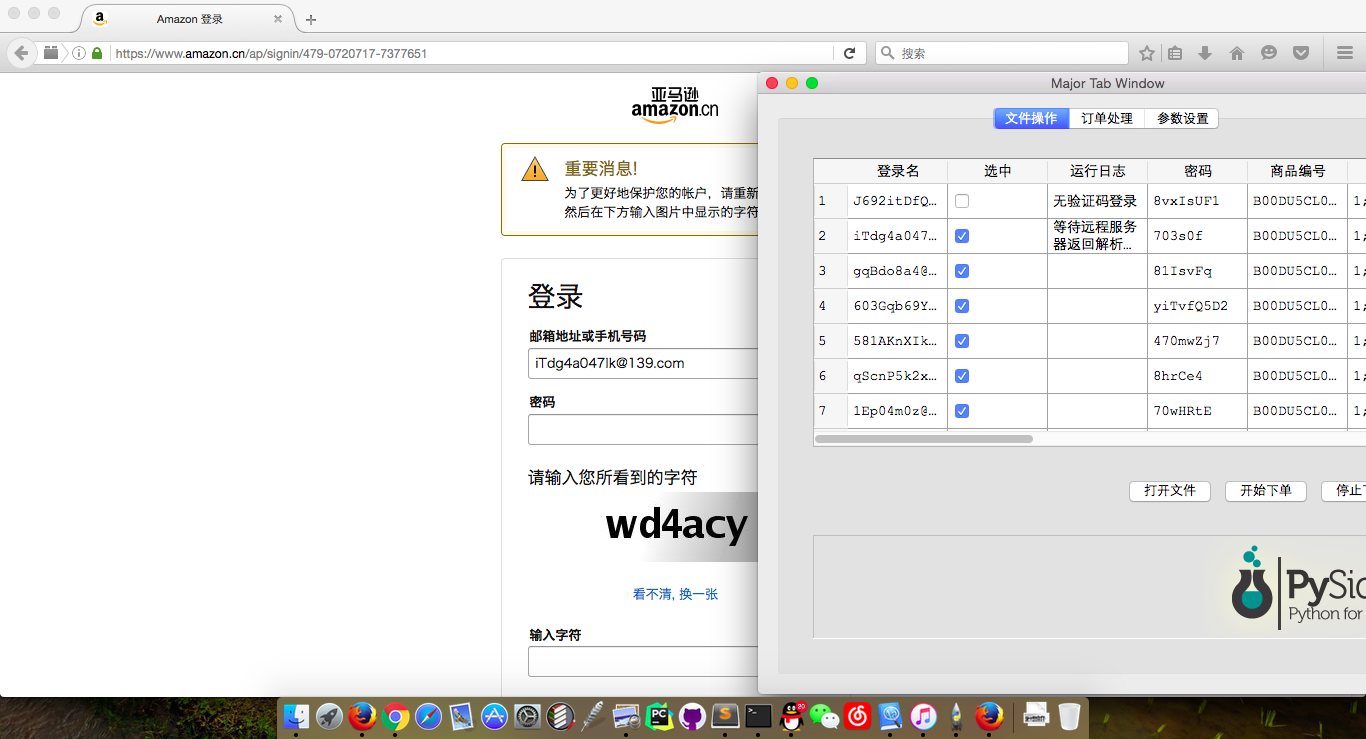
Task: Click the 选中 column header
Action: point(998,171)
